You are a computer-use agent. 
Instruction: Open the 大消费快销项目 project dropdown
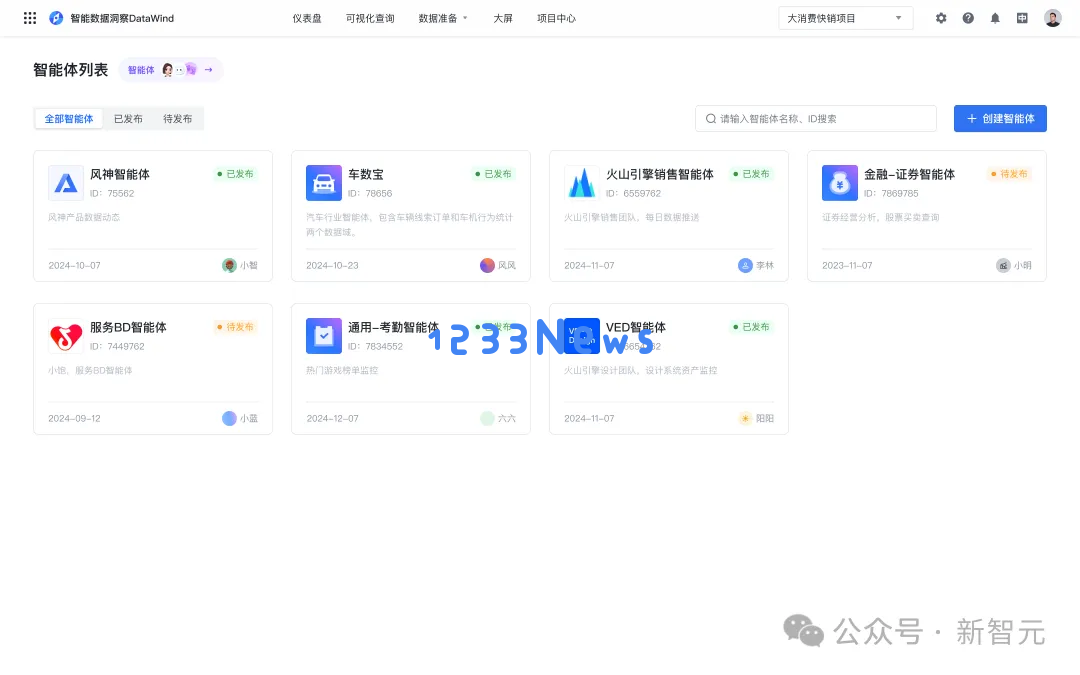pyautogui.click(x=846, y=18)
